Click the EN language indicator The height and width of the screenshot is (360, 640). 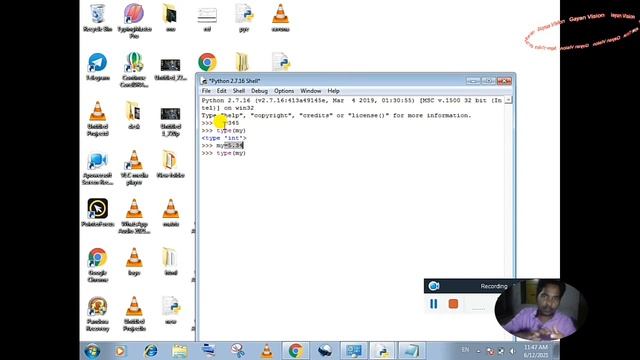[x=465, y=350]
